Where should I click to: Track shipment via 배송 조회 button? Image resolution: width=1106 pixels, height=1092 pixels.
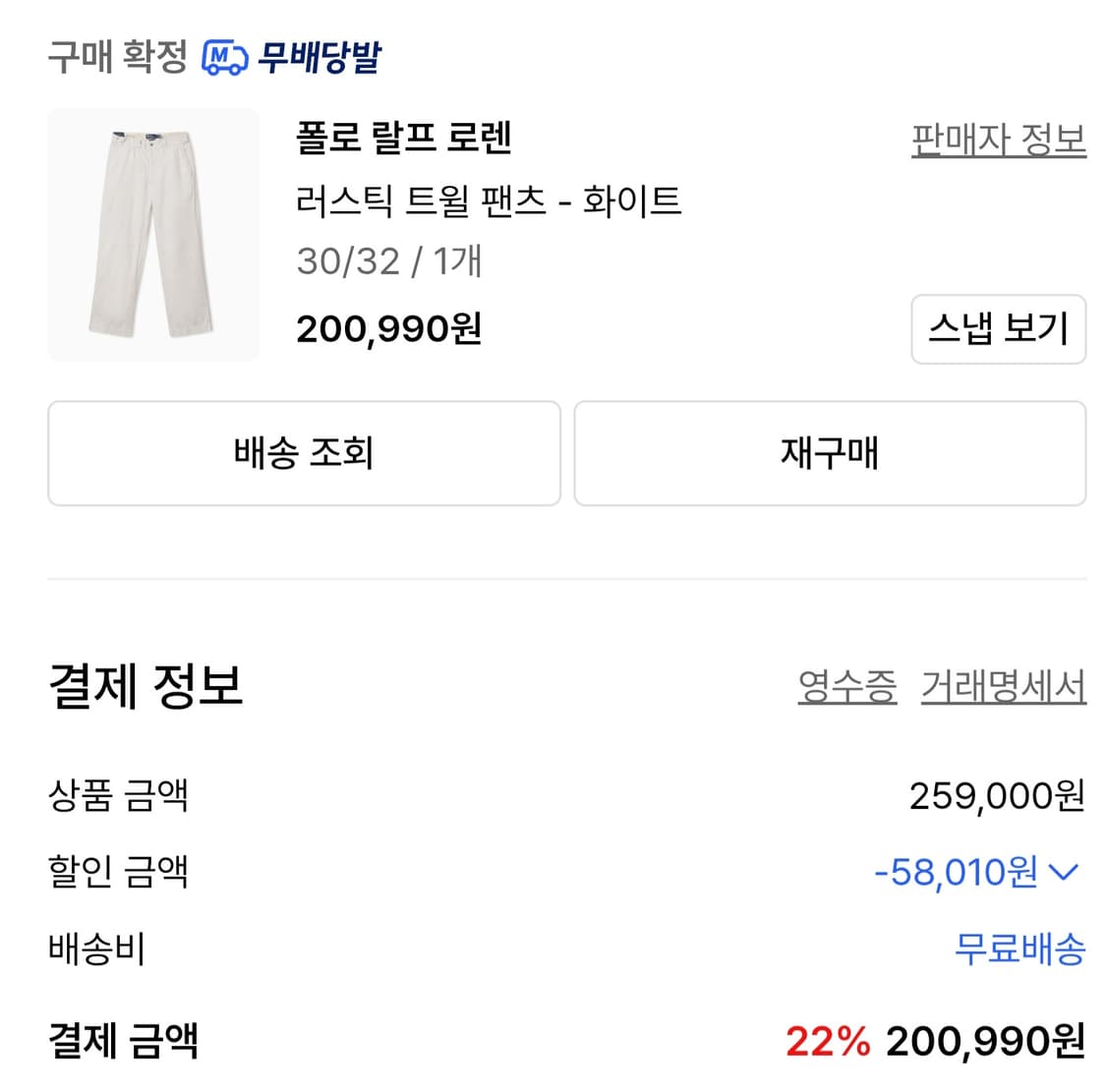303,453
